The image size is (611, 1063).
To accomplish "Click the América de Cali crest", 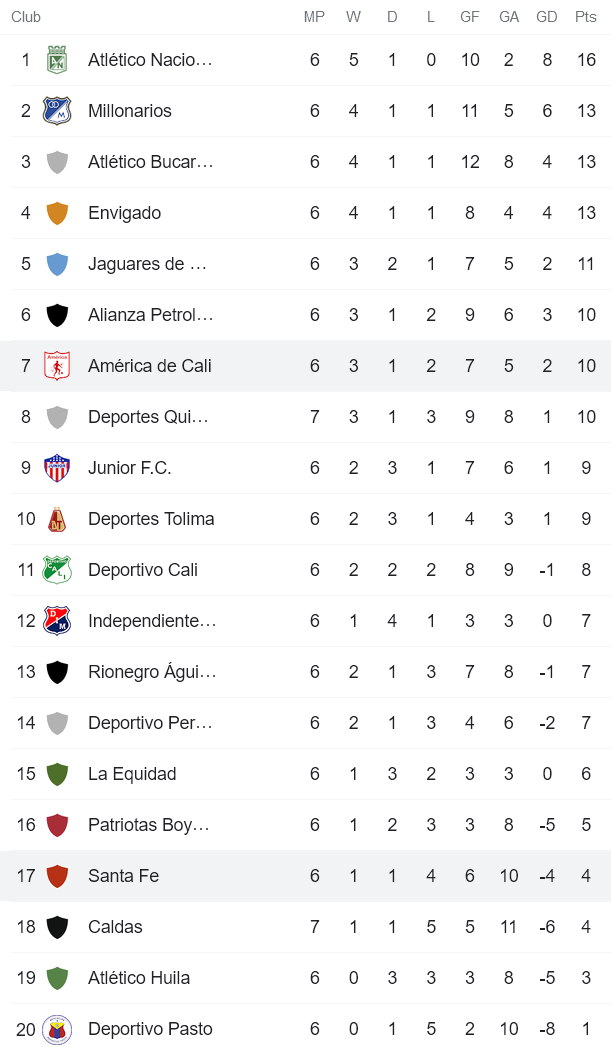I will point(57,365).
